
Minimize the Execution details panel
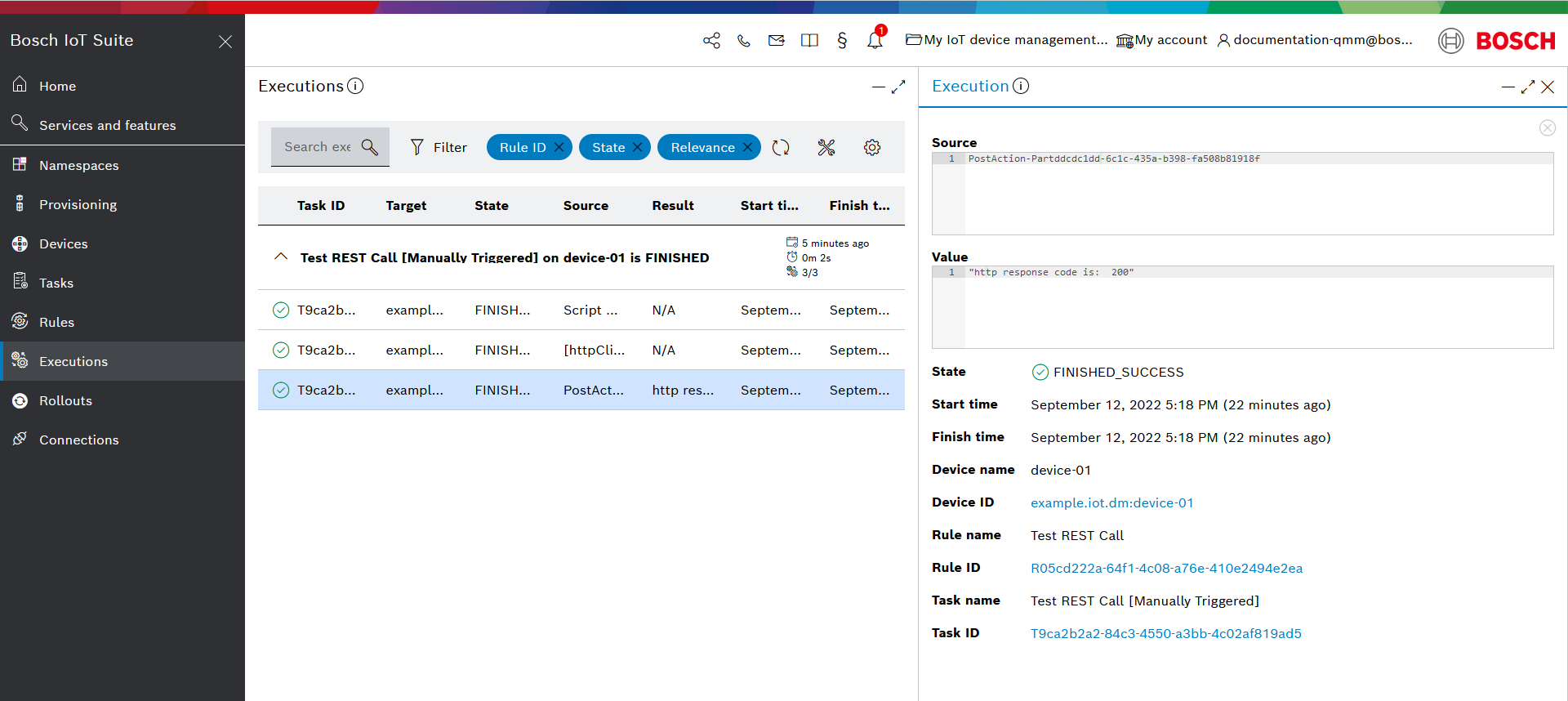(1508, 87)
